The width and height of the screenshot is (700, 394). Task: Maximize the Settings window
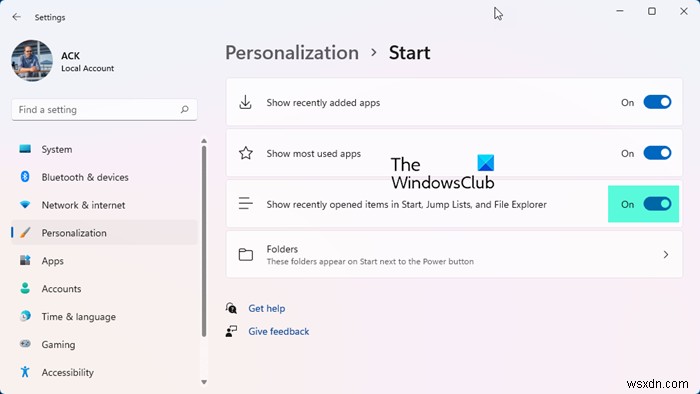(652, 11)
